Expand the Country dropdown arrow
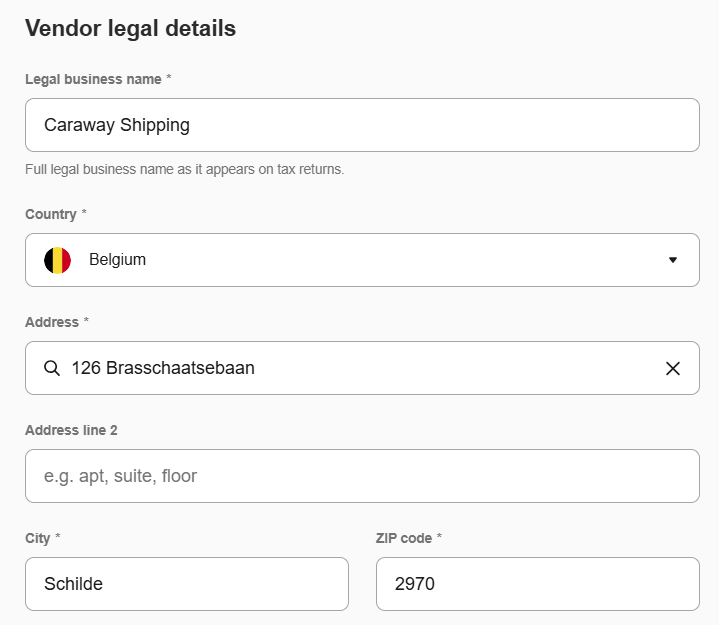The height and width of the screenshot is (625, 719). pos(673,260)
